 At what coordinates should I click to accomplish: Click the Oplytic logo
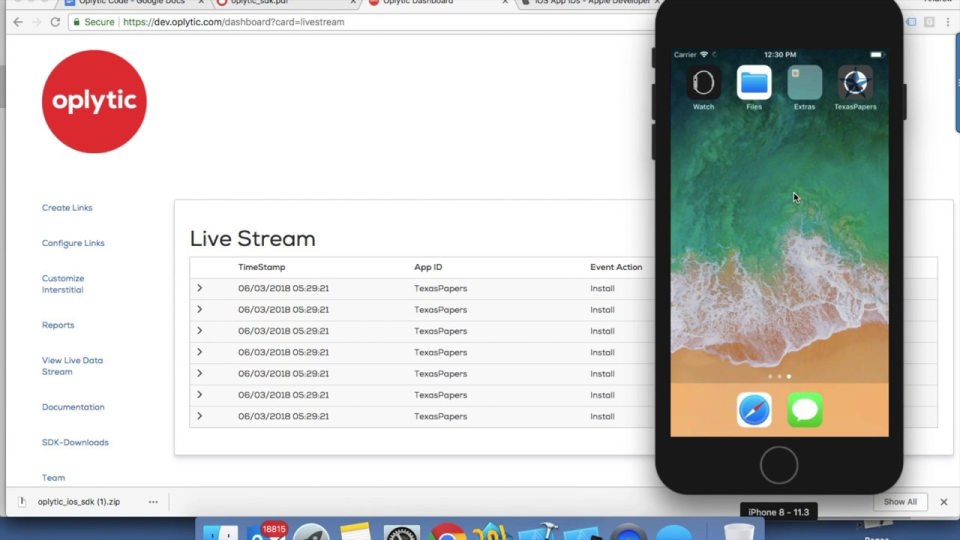pos(94,102)
